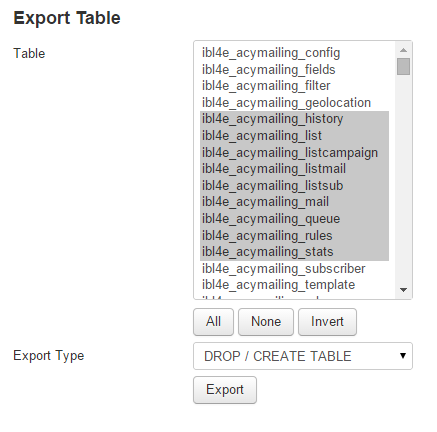Image resolution: width=437 pixels, height=432 pixels.
Task: Open the Export Type dropdown
Action: click(x=303, y=356)
